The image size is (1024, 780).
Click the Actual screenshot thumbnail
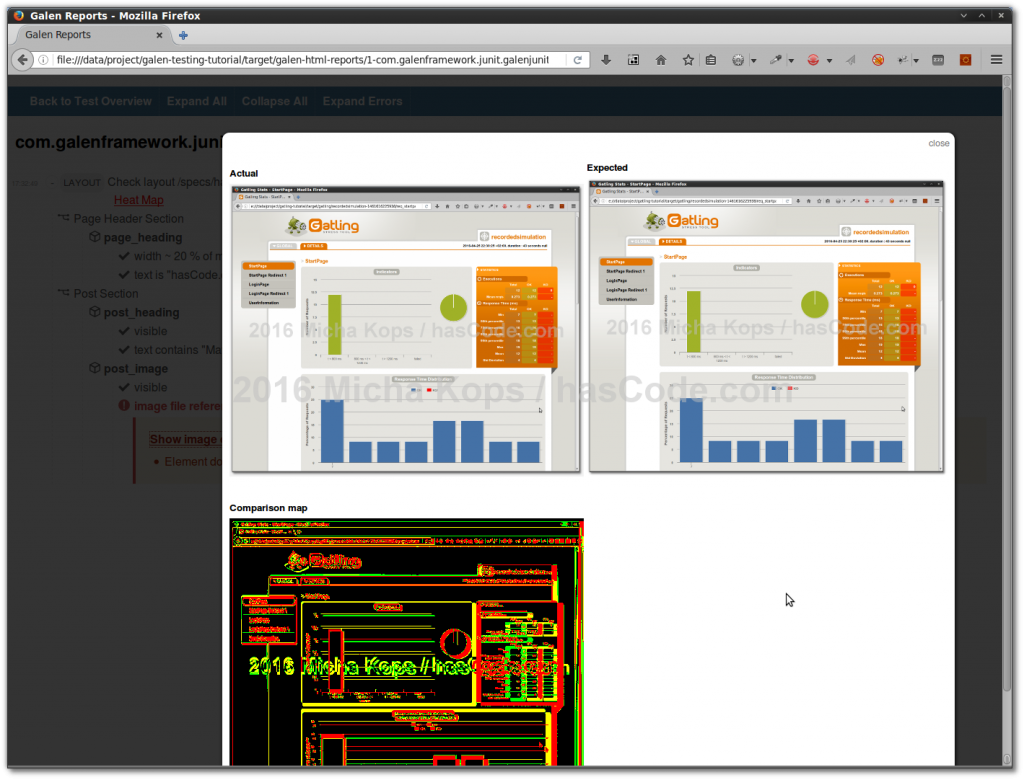coord(406,327)
